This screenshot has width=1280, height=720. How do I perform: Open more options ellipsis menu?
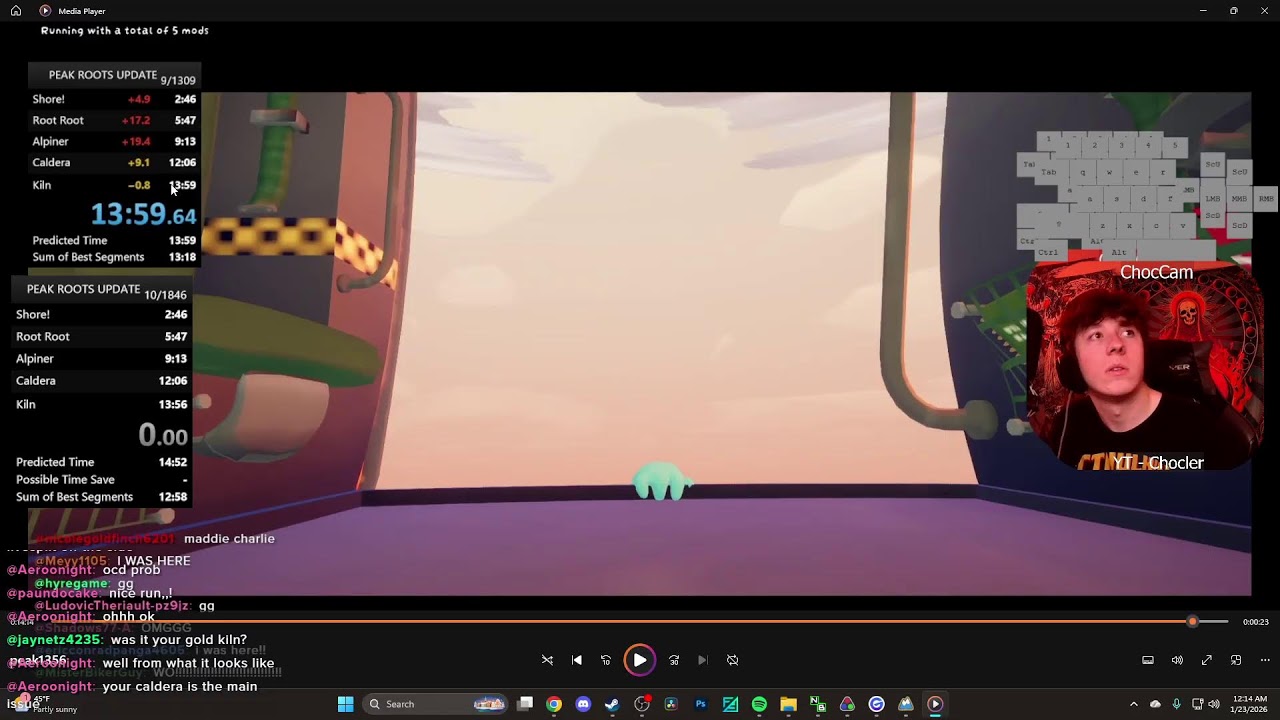1265,660
